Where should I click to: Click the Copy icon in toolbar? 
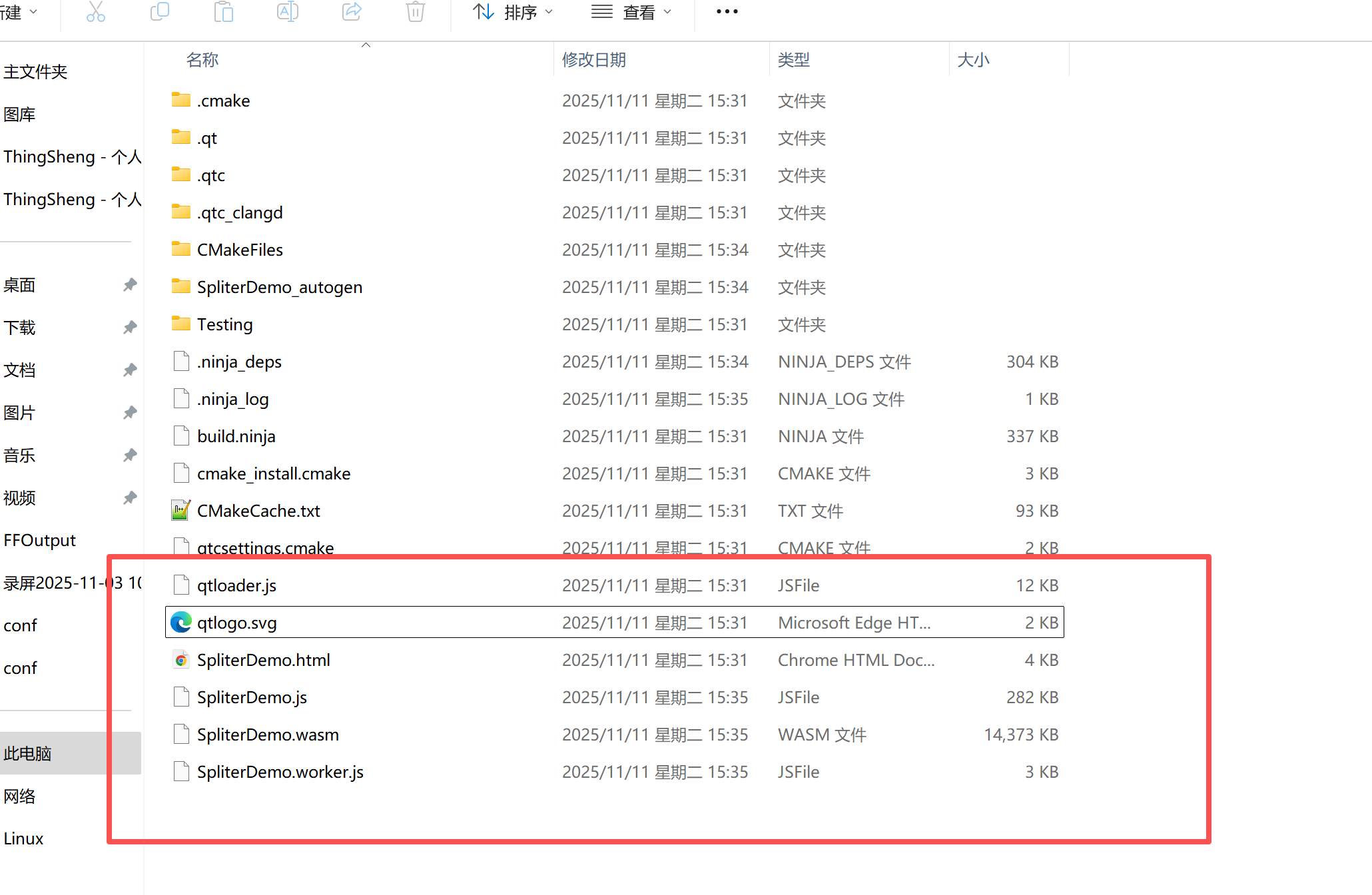click(160, 12)
